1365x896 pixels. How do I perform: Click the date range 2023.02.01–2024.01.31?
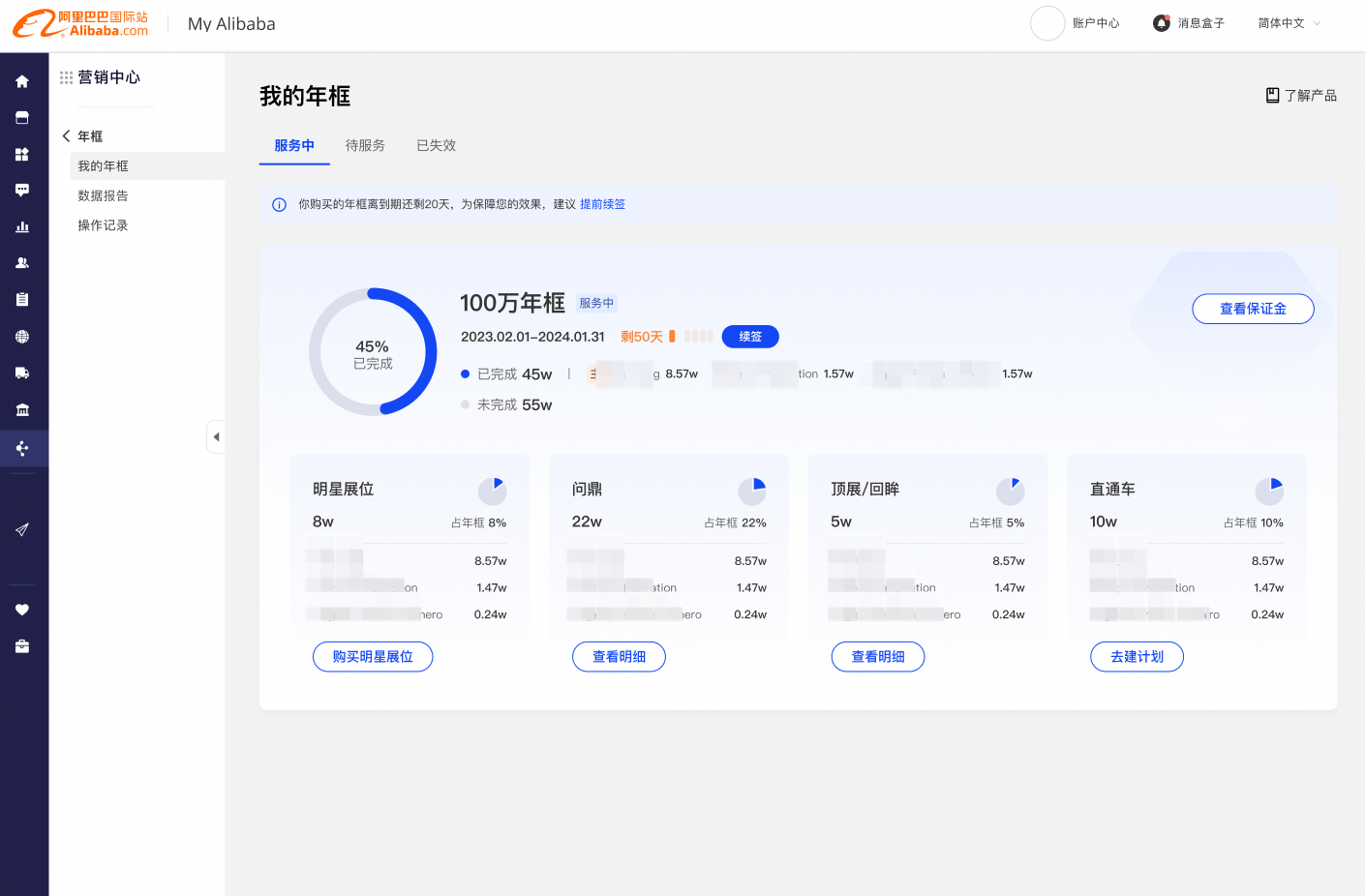pyautogui.click(x=532, y=337)
